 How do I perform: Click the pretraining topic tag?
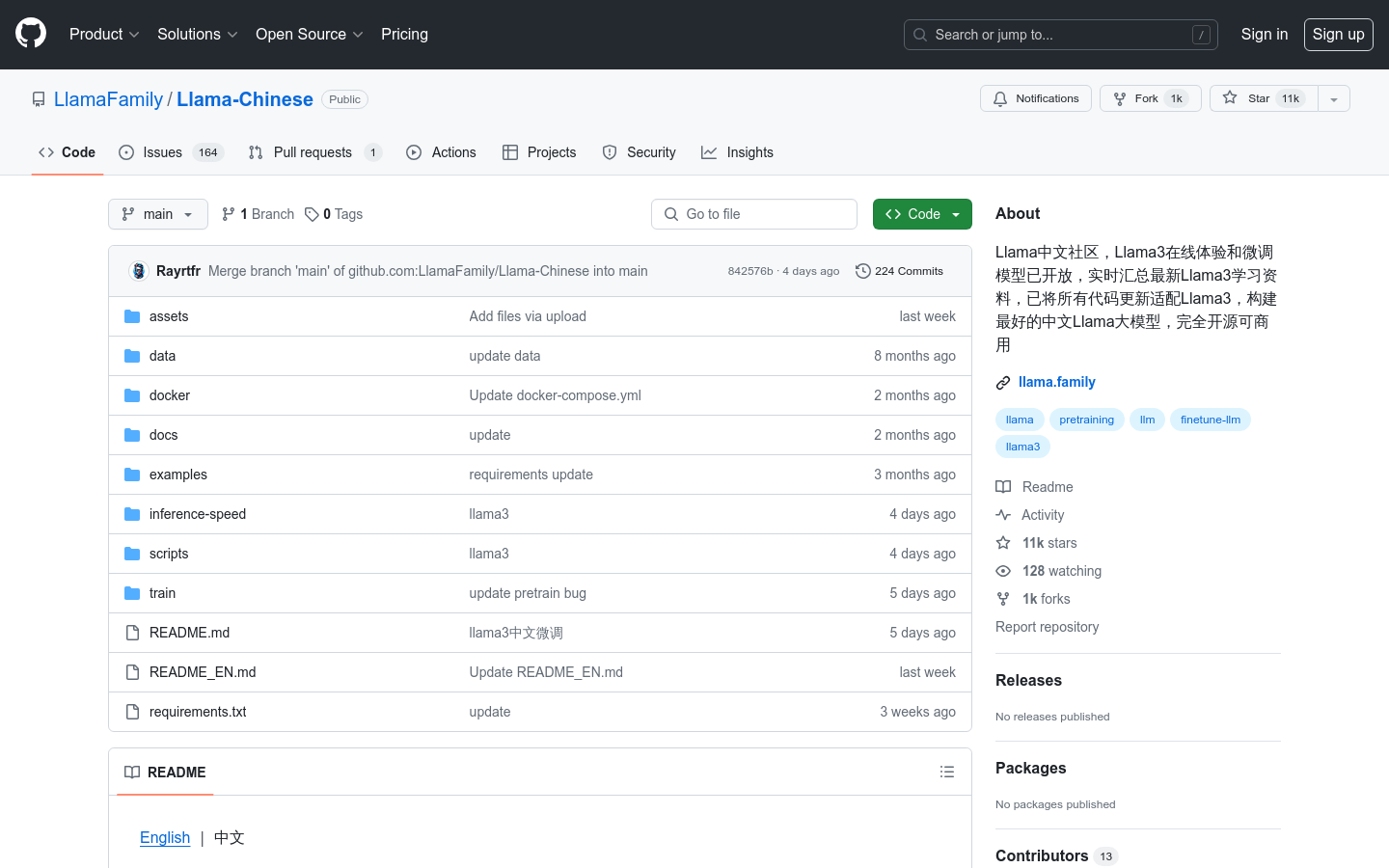click(1086, 420)
